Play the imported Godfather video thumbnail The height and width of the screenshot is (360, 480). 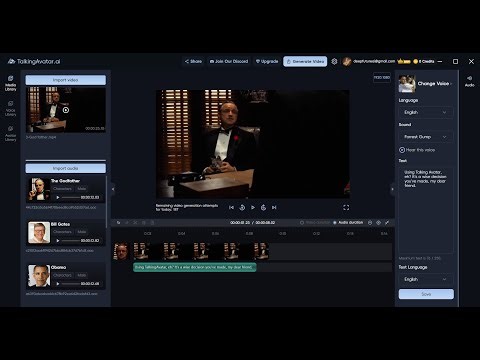pyautogui.click(x=66, y=110)
